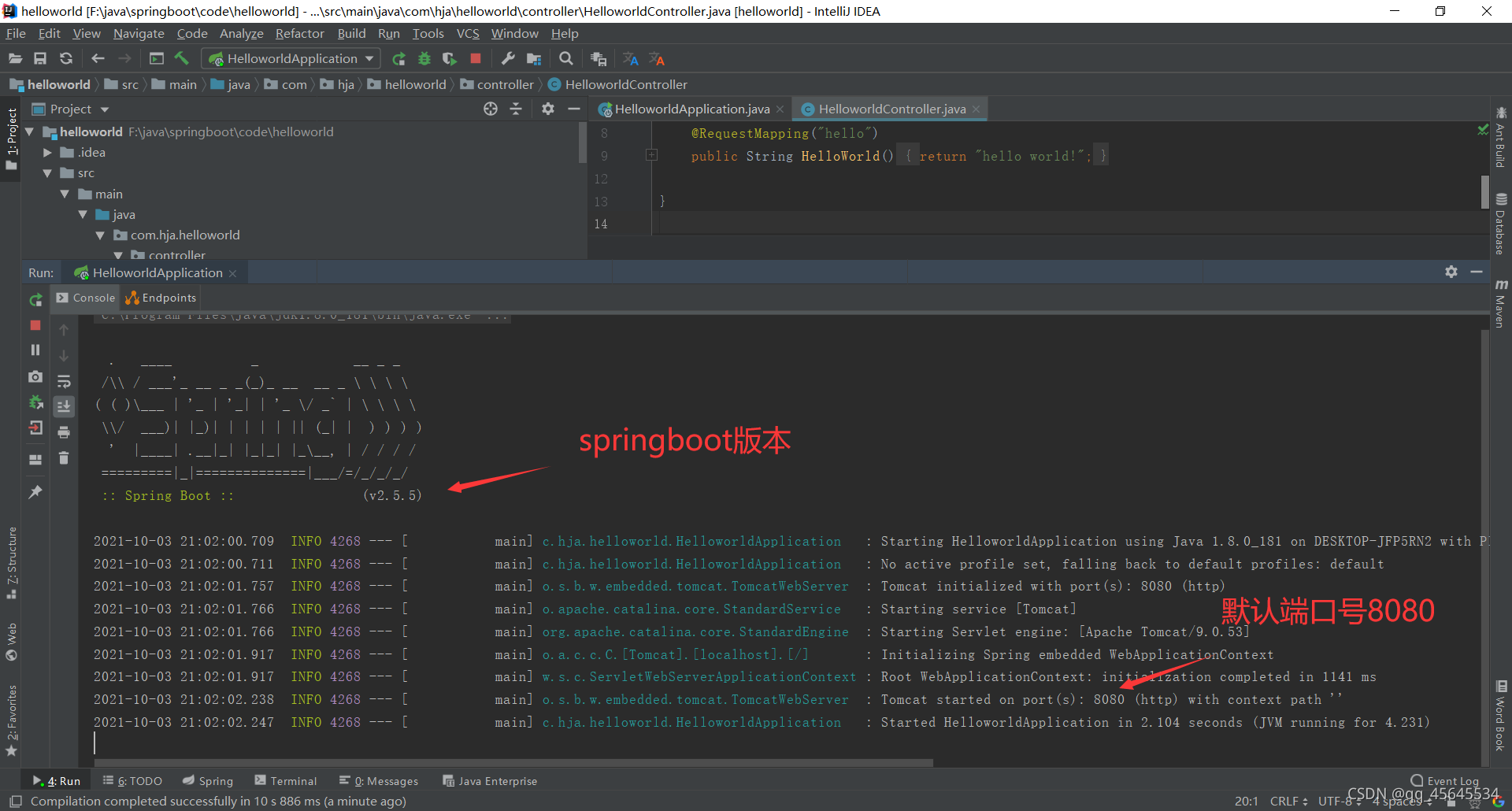Viewport: 1512px width, 811px height.
Task: Locate current file in Project tree
Action: point(491,109)
